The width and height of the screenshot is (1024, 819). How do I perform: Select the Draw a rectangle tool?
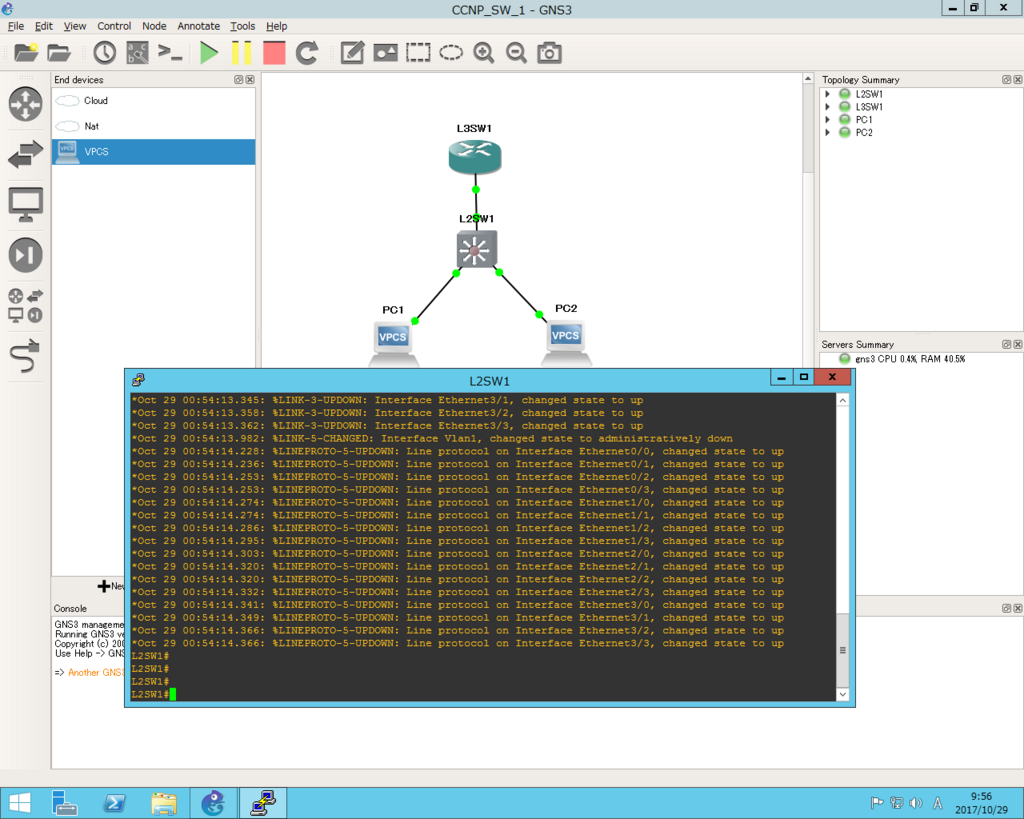coord(418,52)
